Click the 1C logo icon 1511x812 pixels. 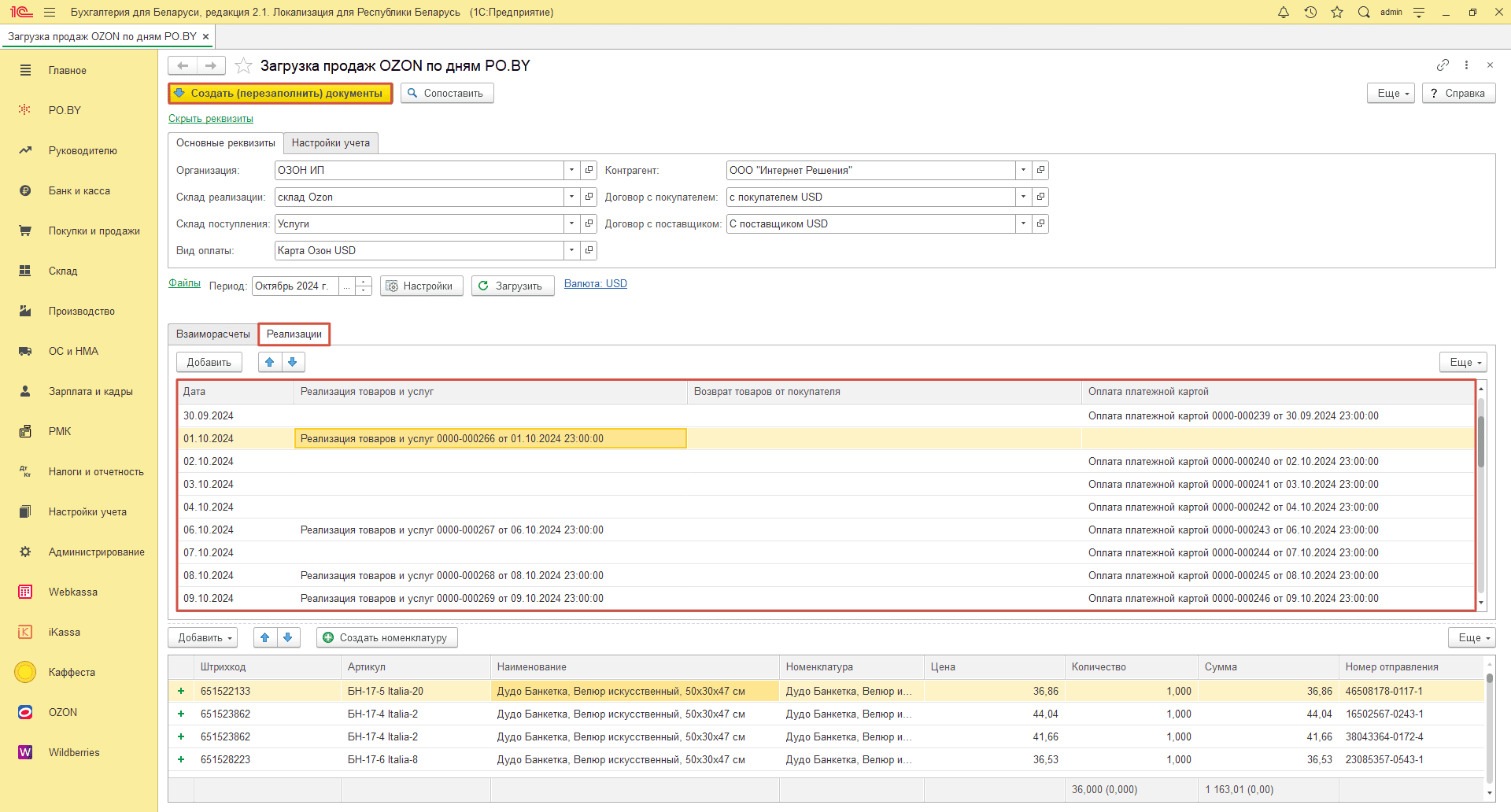21,12
